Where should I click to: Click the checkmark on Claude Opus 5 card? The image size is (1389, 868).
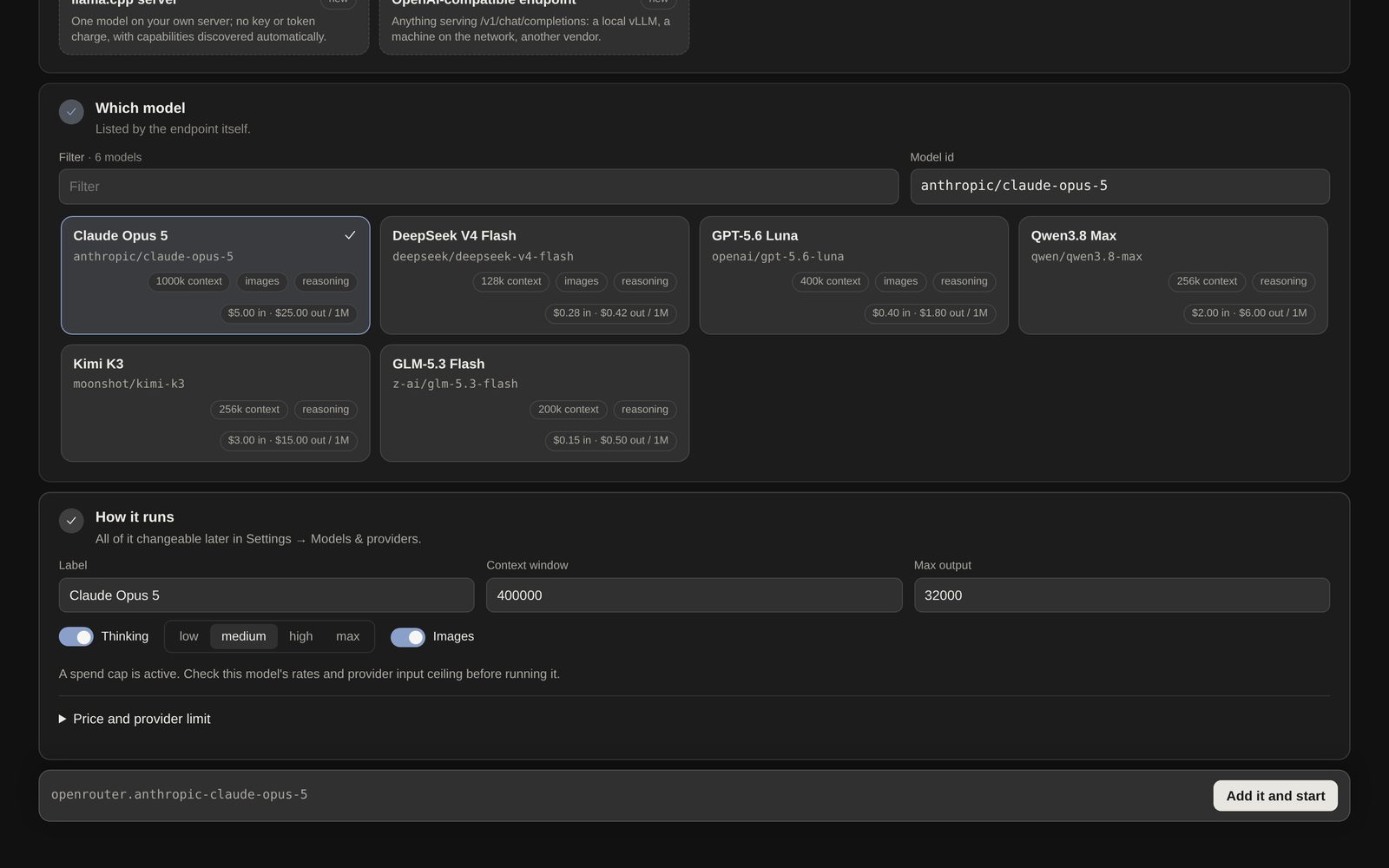coord(350,235)
